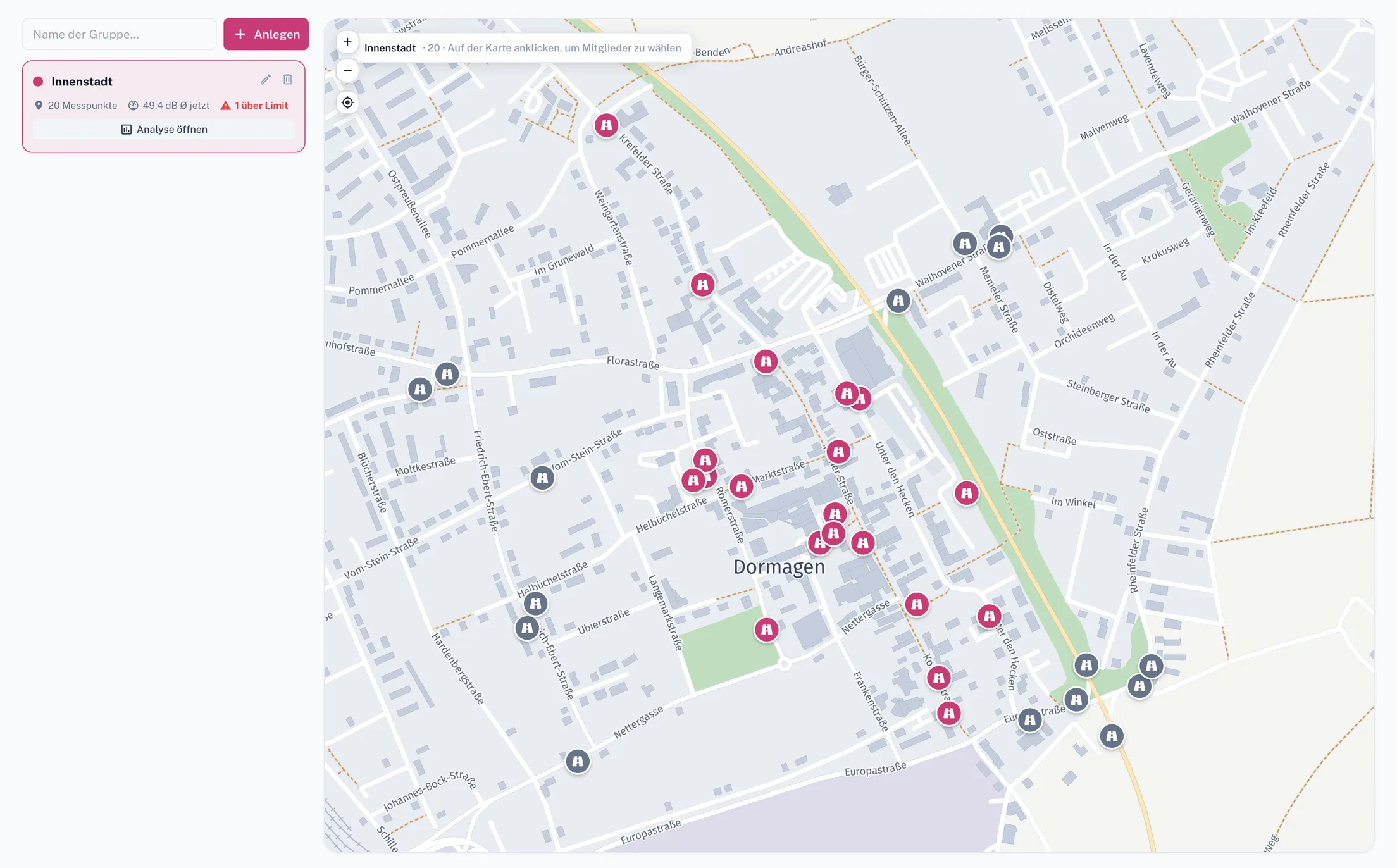
Task: Select gray marker at Florastraße and Friedrich-Ebert-Straße
Action: click(x=447, y=374)
